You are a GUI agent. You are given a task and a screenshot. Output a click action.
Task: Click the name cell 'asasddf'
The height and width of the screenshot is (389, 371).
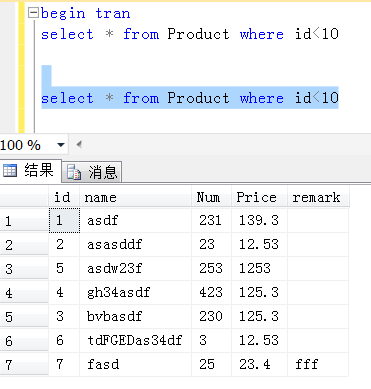(135, 244)
